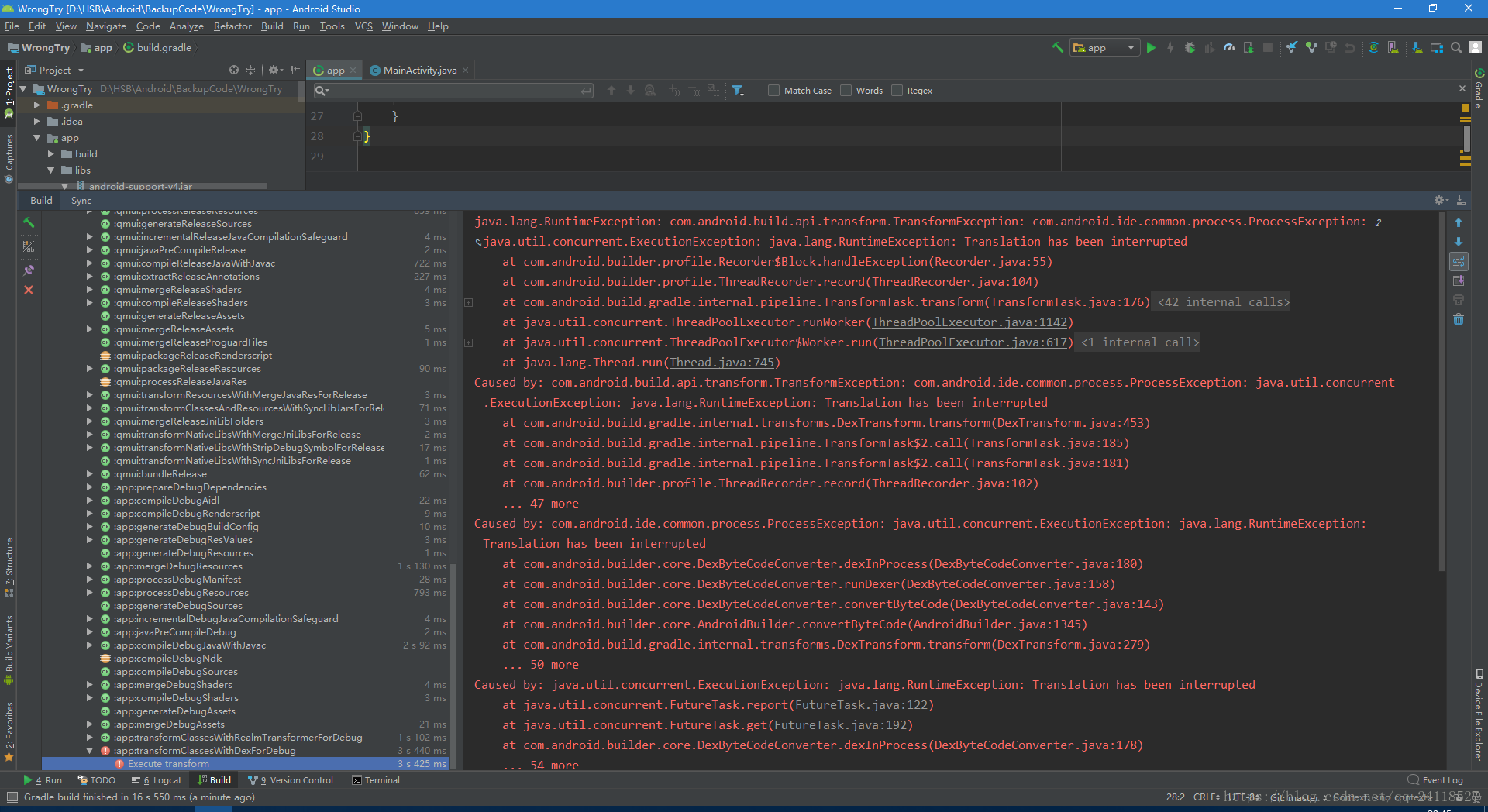Open the Android Profiler gauge icon

point(1229,47)
